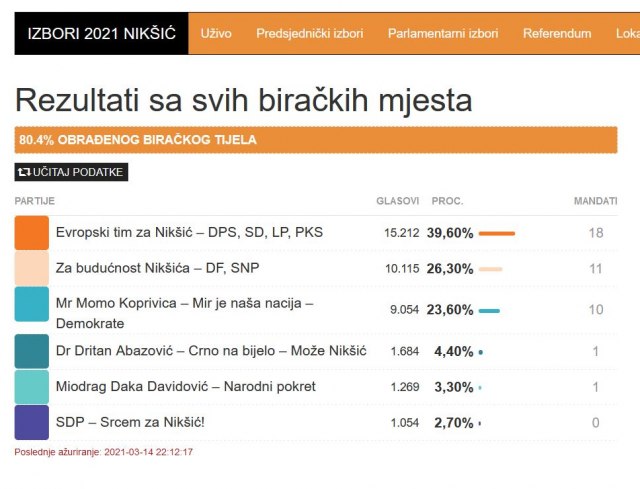Click the orange 39,60% progress bar
Image resolution: width=640 pixels, height=489 pixels.
point(497,233)
